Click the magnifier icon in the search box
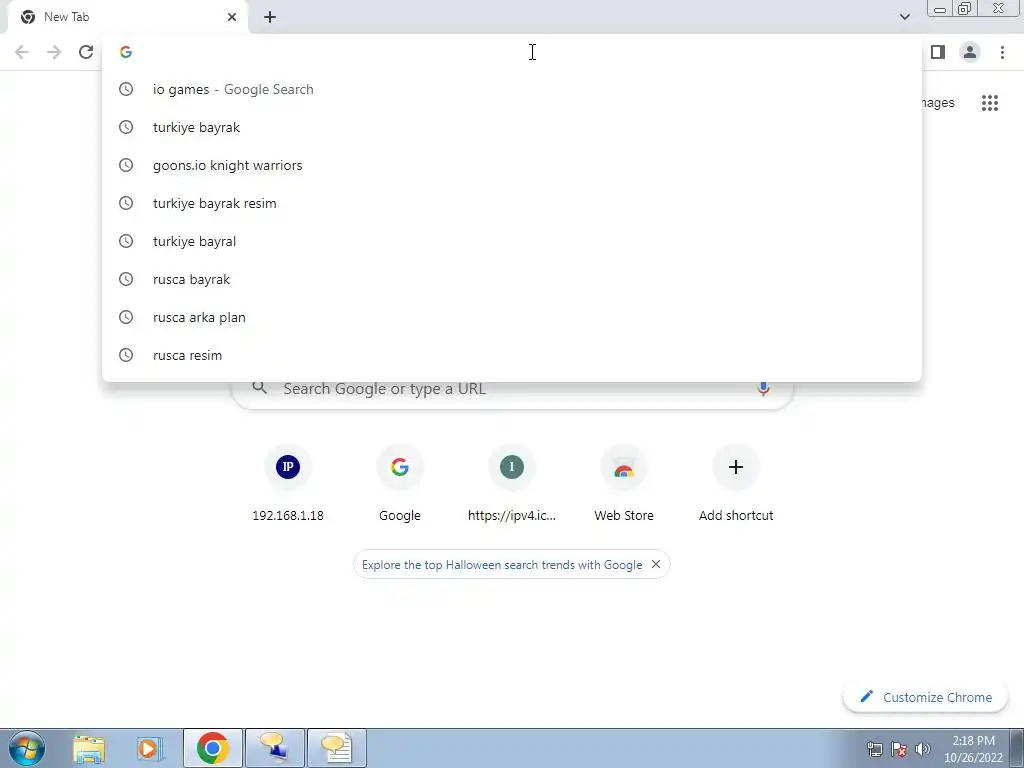Image resolution: width=1024 pixels, height=768 pixels. tap(260, 388)
